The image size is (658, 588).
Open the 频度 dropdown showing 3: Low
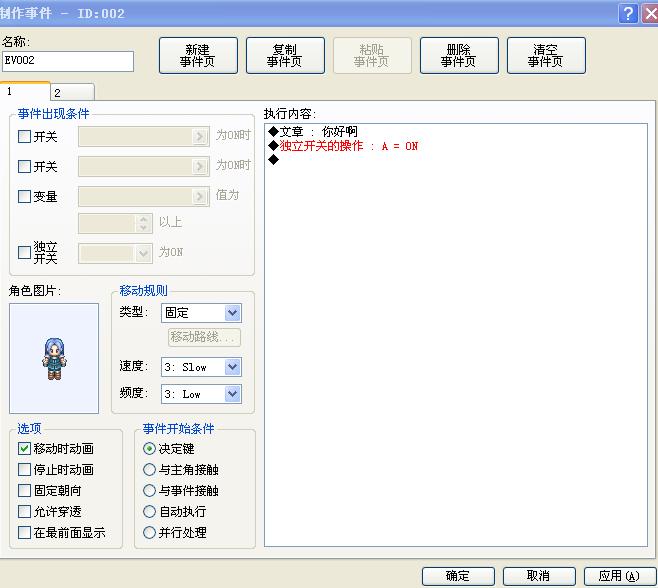coord(201,394)
